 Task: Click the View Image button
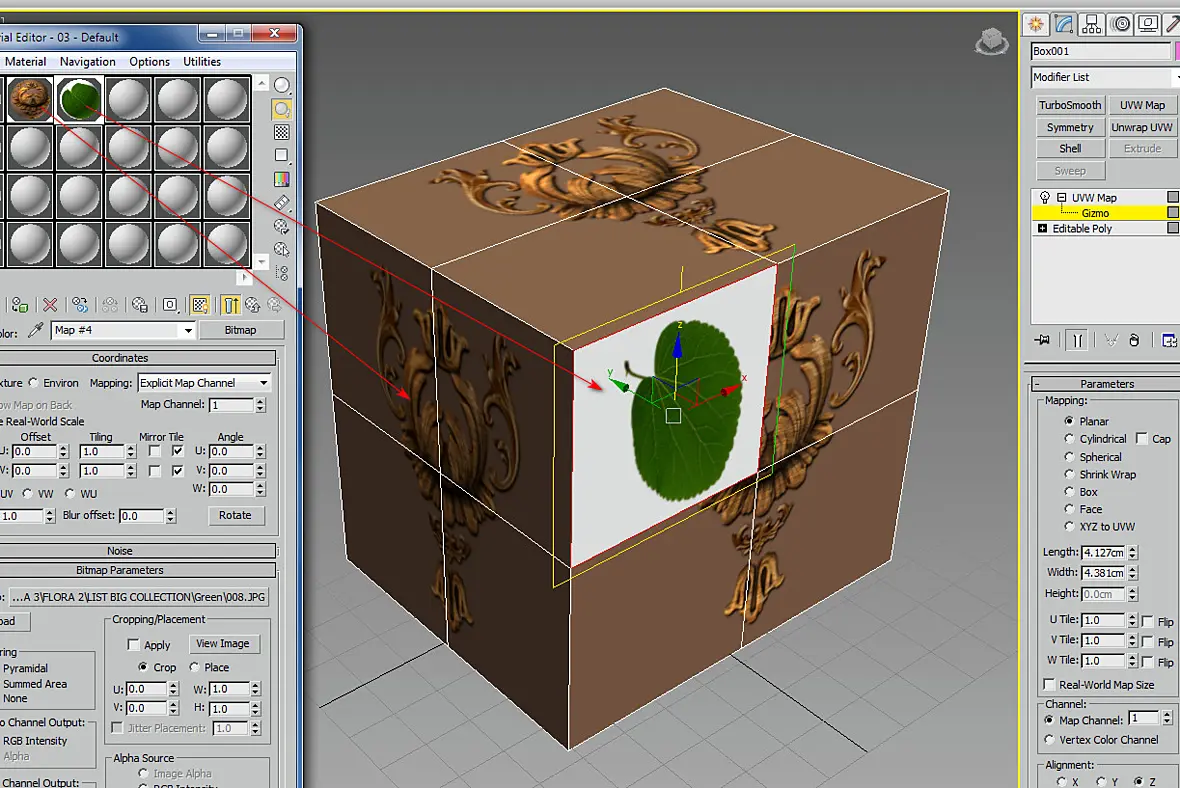[223, 643]
